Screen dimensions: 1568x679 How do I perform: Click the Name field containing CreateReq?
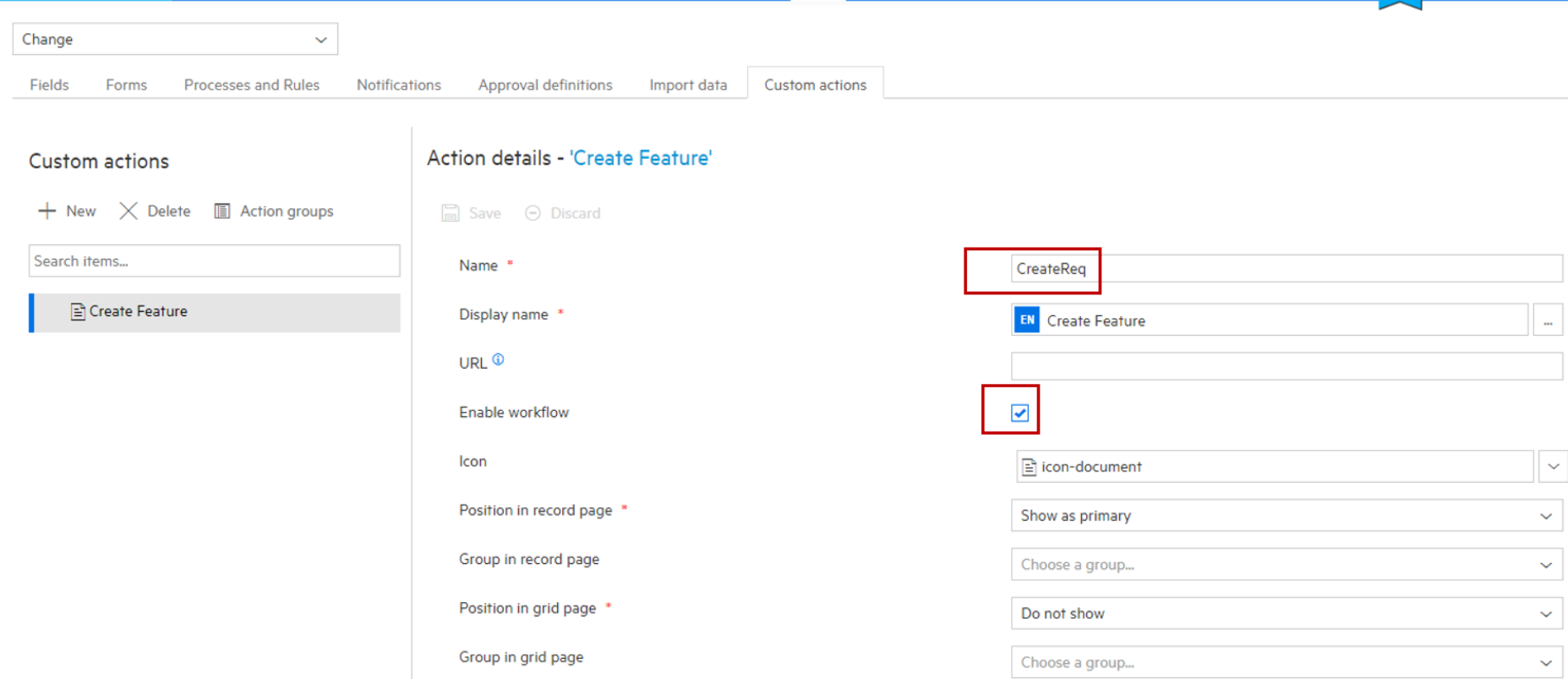tap(1287, 269)
